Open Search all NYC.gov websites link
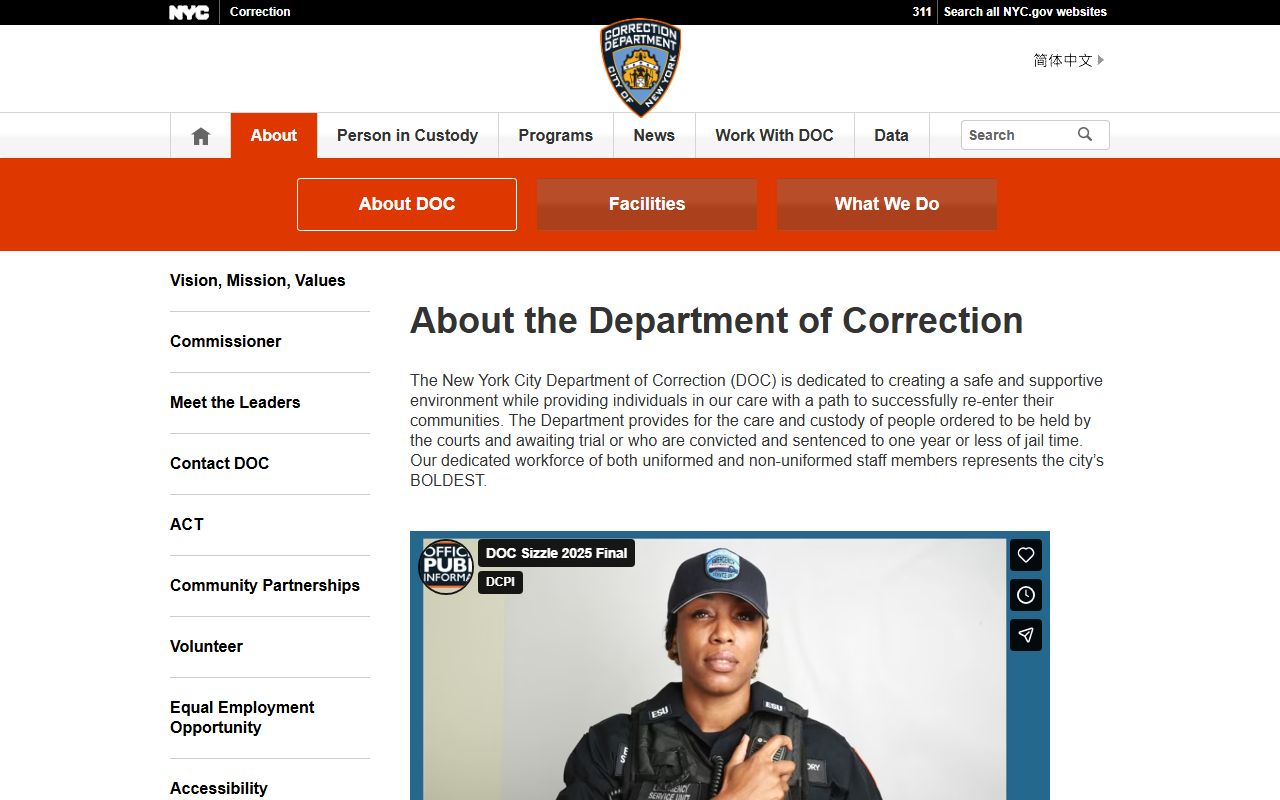Viewport: 1280px width, 800px height. click(x=1025, y=12)
